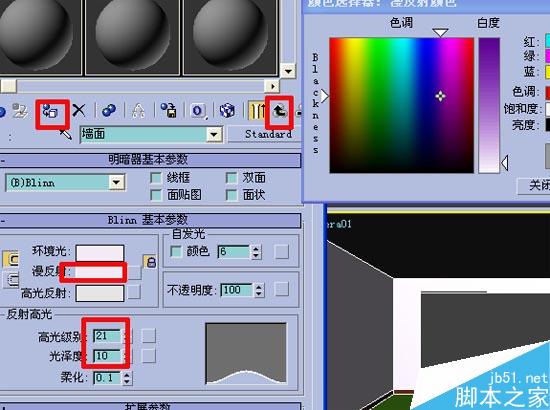Click sample slots horizontal scroll right arrow

coord(272,86)
